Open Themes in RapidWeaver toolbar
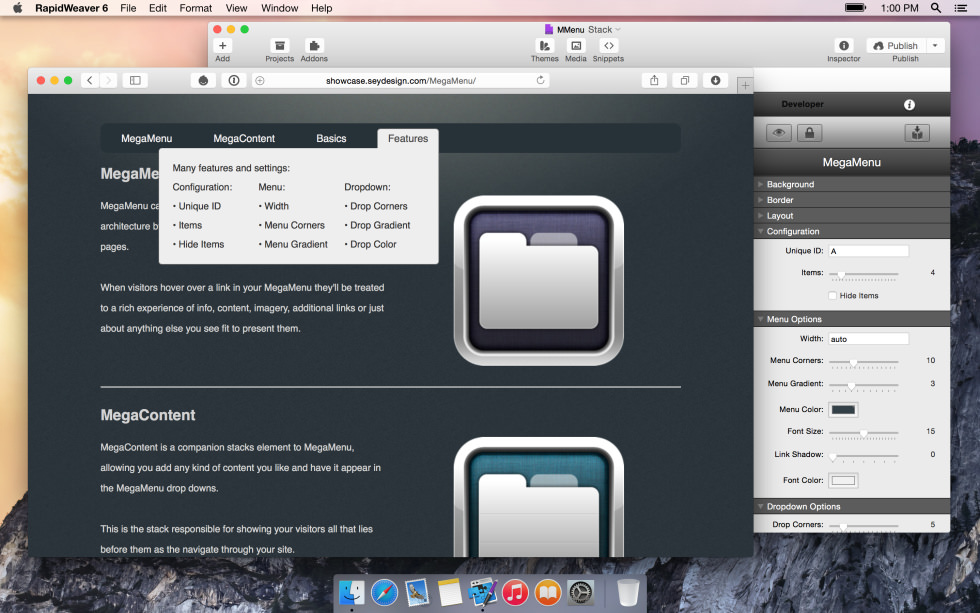This screenshot has width=980, height=613. [x=544, y=46]
